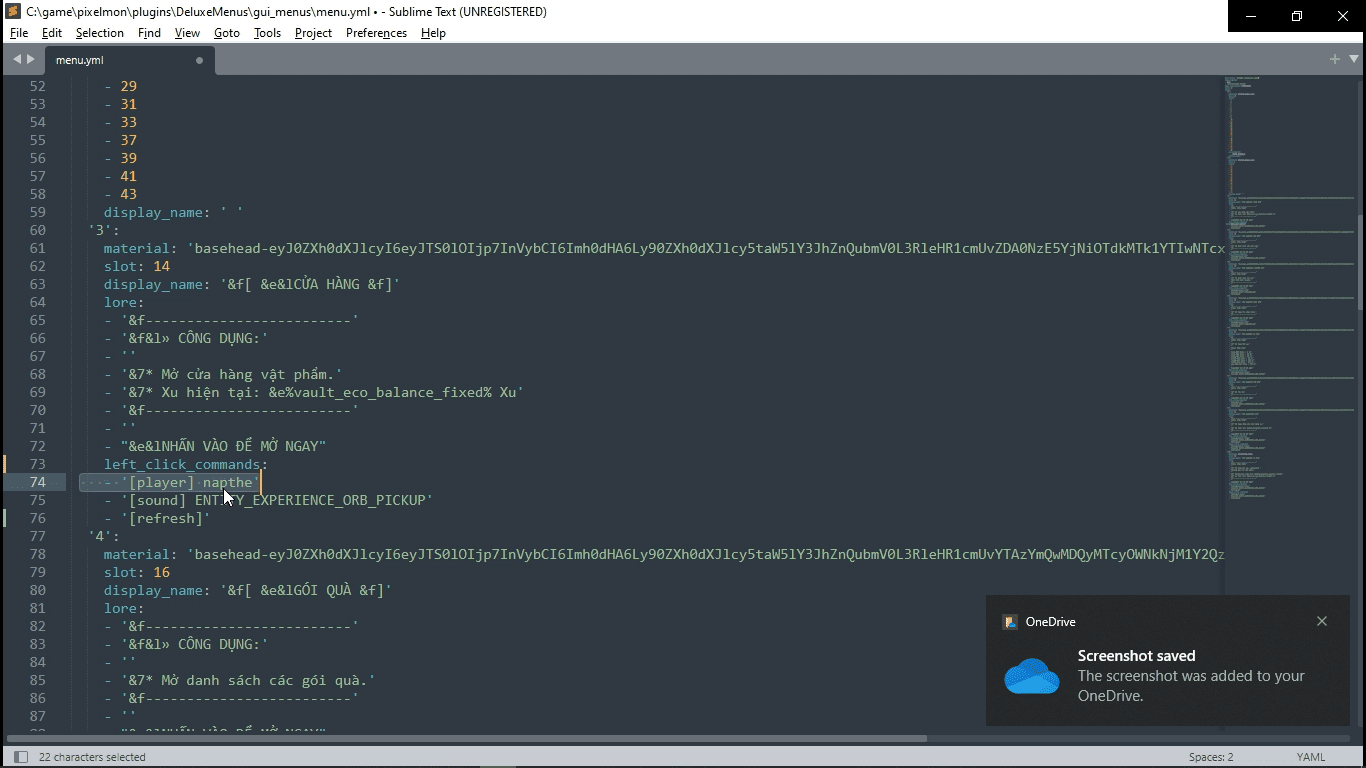Click 'material:' key on line 78

[141, 554]
